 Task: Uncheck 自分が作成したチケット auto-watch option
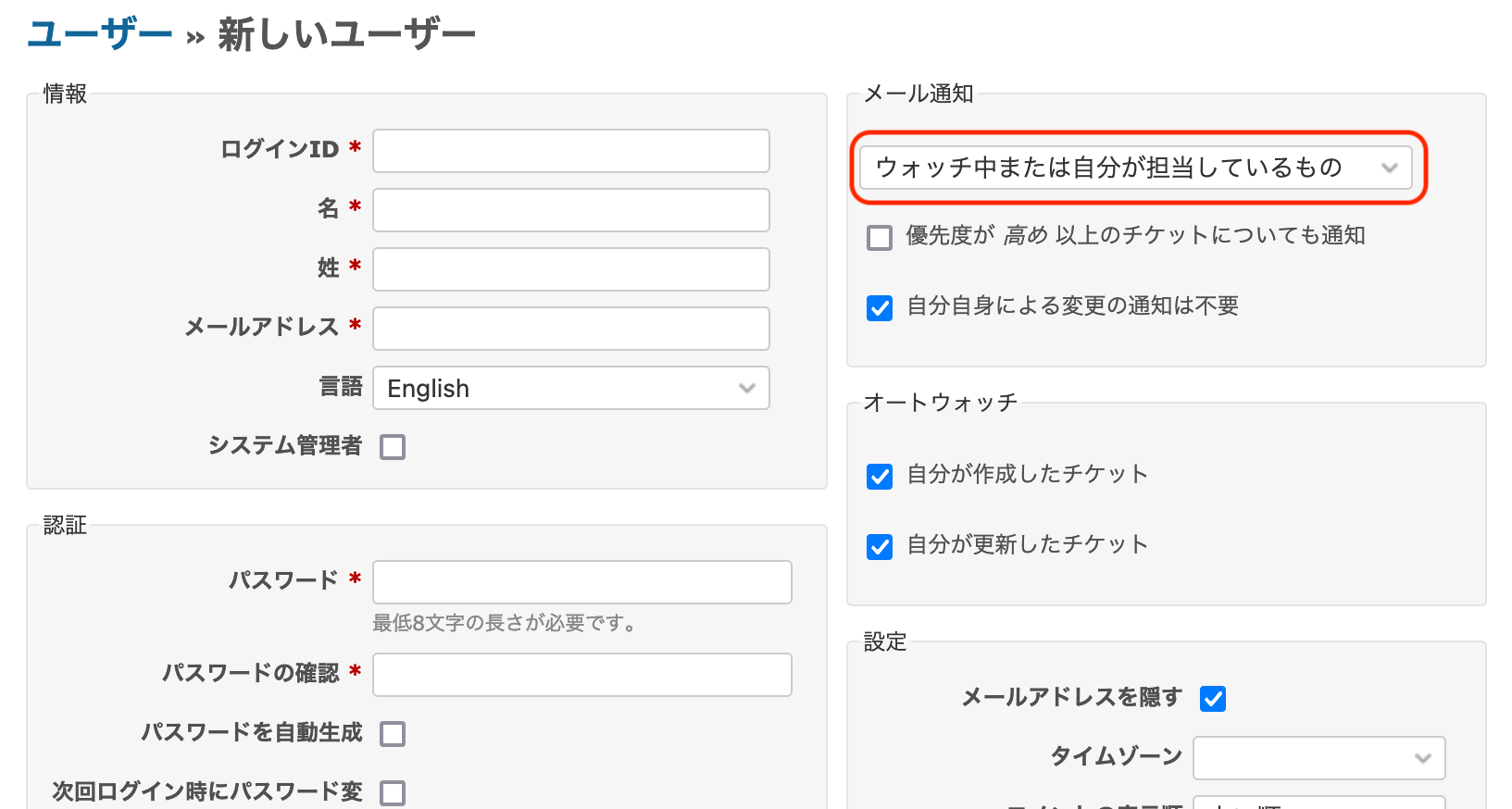[x=880, y=477]
